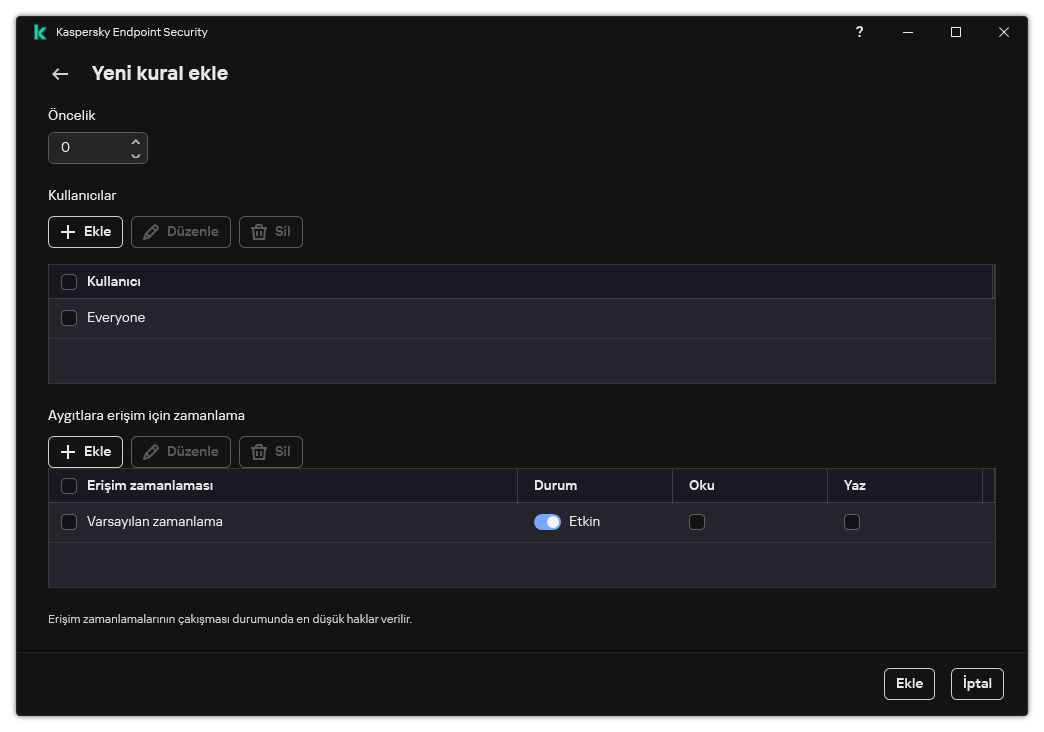Select all users via Kullanıcı header checkbox
The height and width of the screenshot is (732, 1044).
point(69,282)
